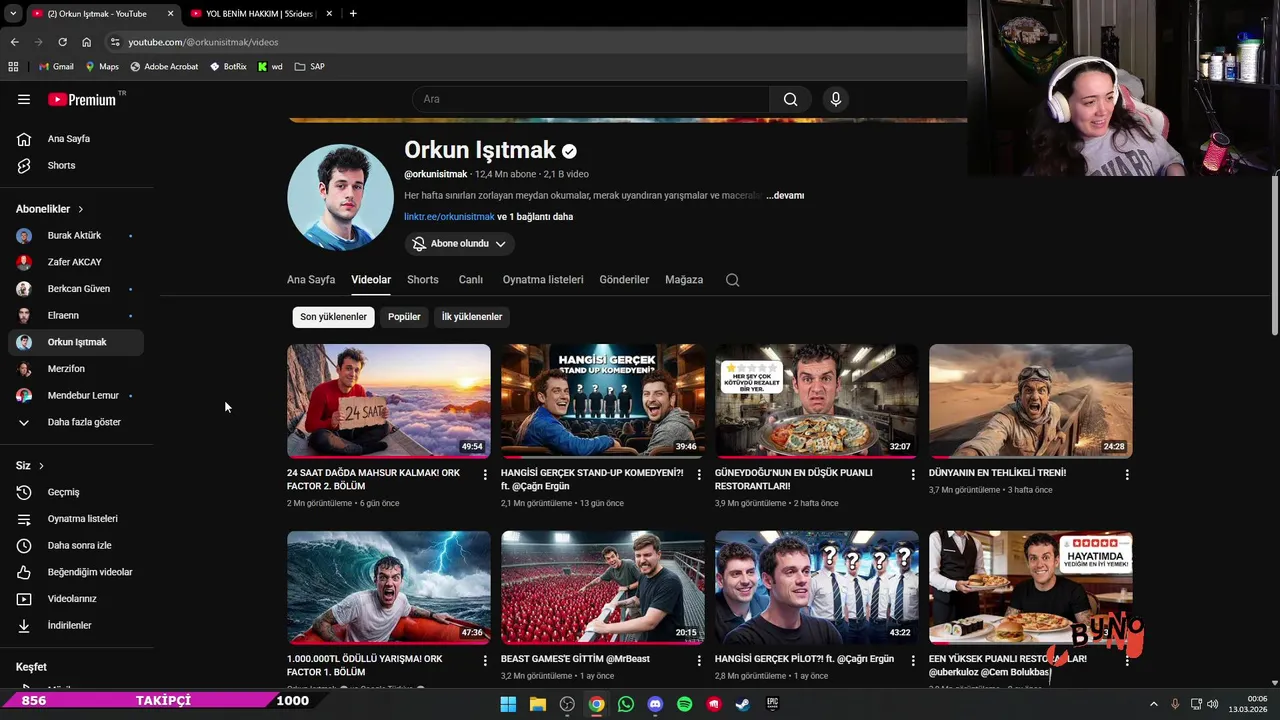Click the search magnifier button
This screenshot has height=720, width=1280.
[790, 99]
